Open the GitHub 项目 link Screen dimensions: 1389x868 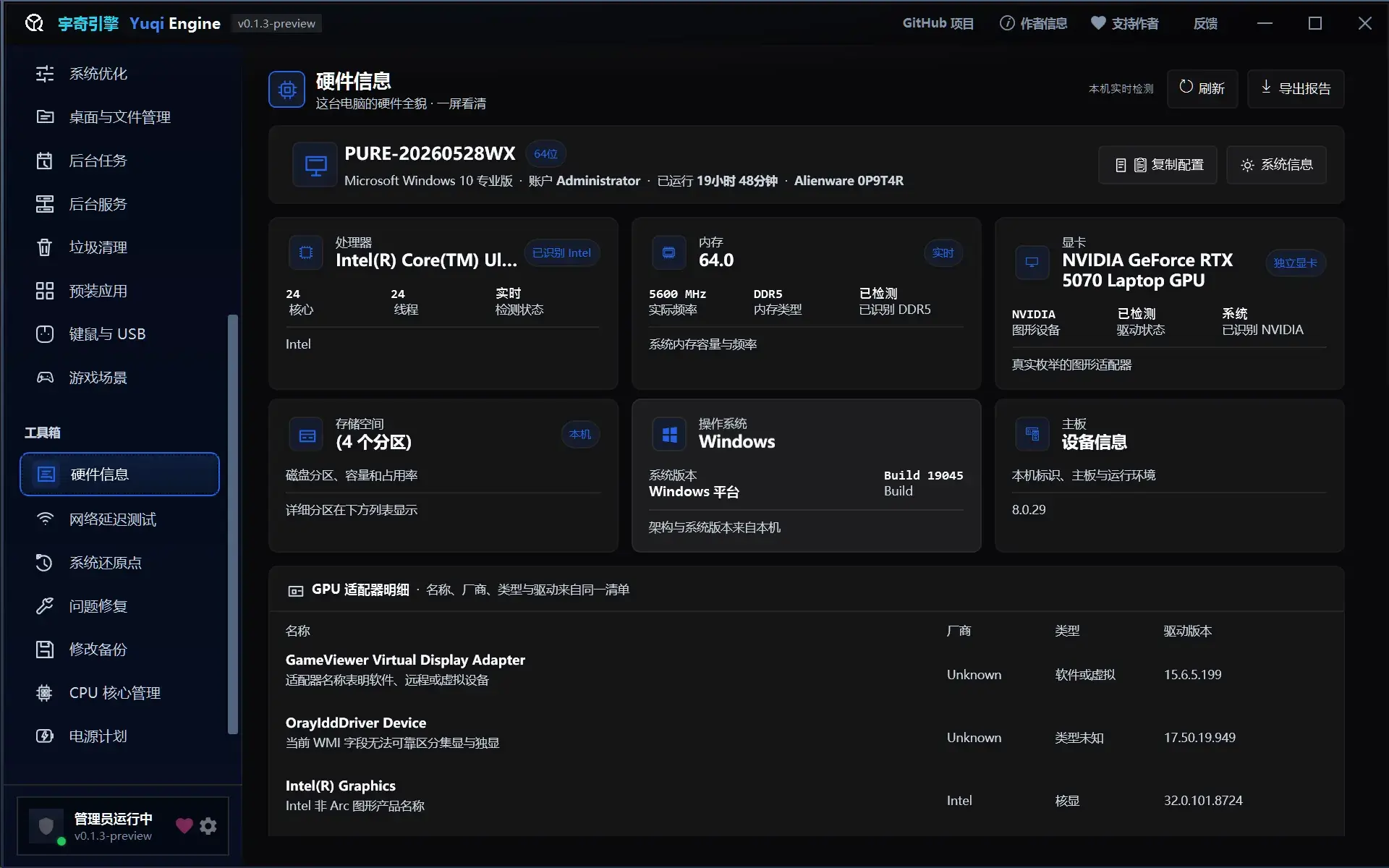[938, 23]
